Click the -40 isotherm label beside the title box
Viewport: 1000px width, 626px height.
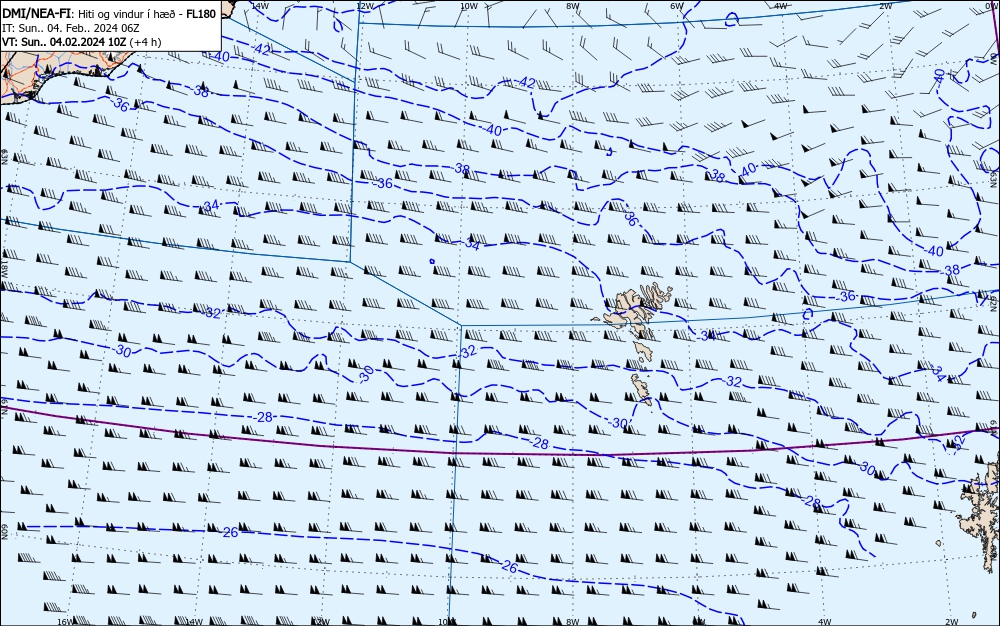click(x=220, y=57)
